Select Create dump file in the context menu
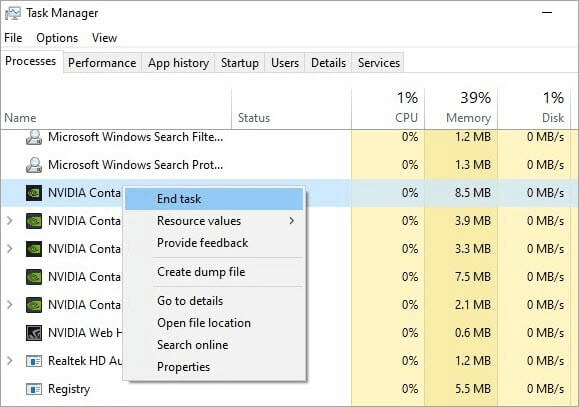This screenshot has height=407, width=579. (214, 272)
